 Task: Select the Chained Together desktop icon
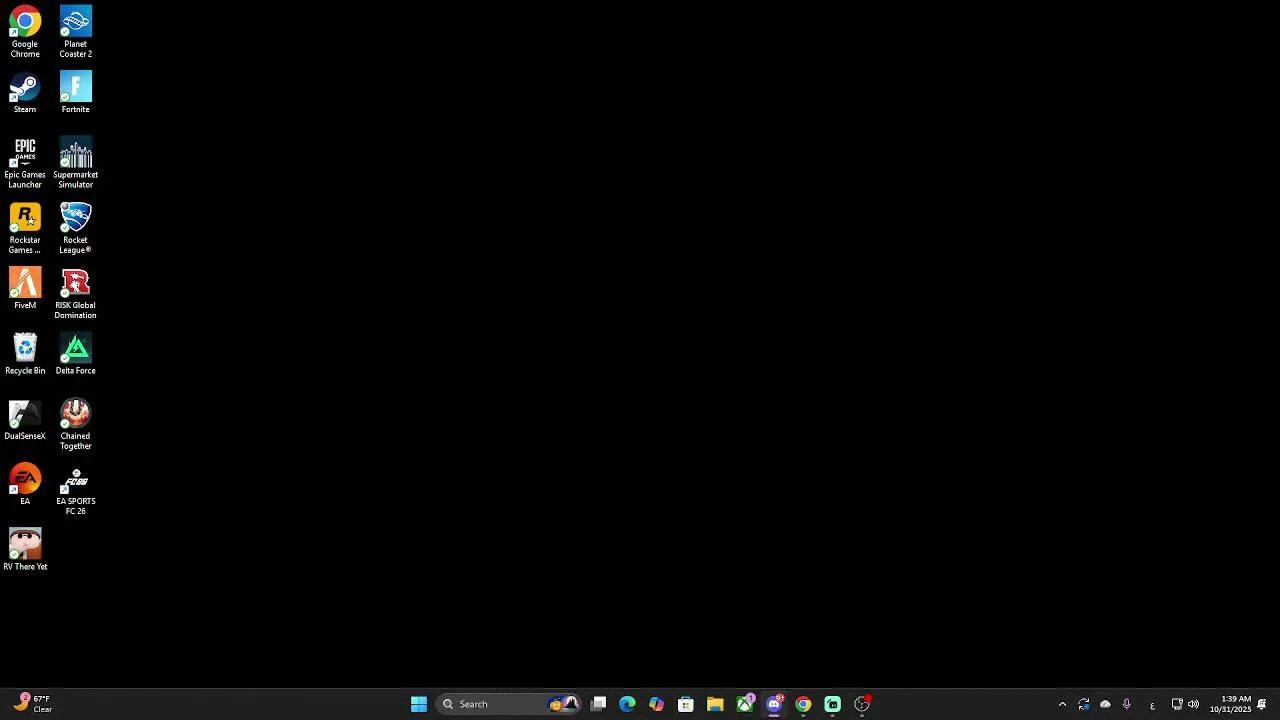(75, 424)
